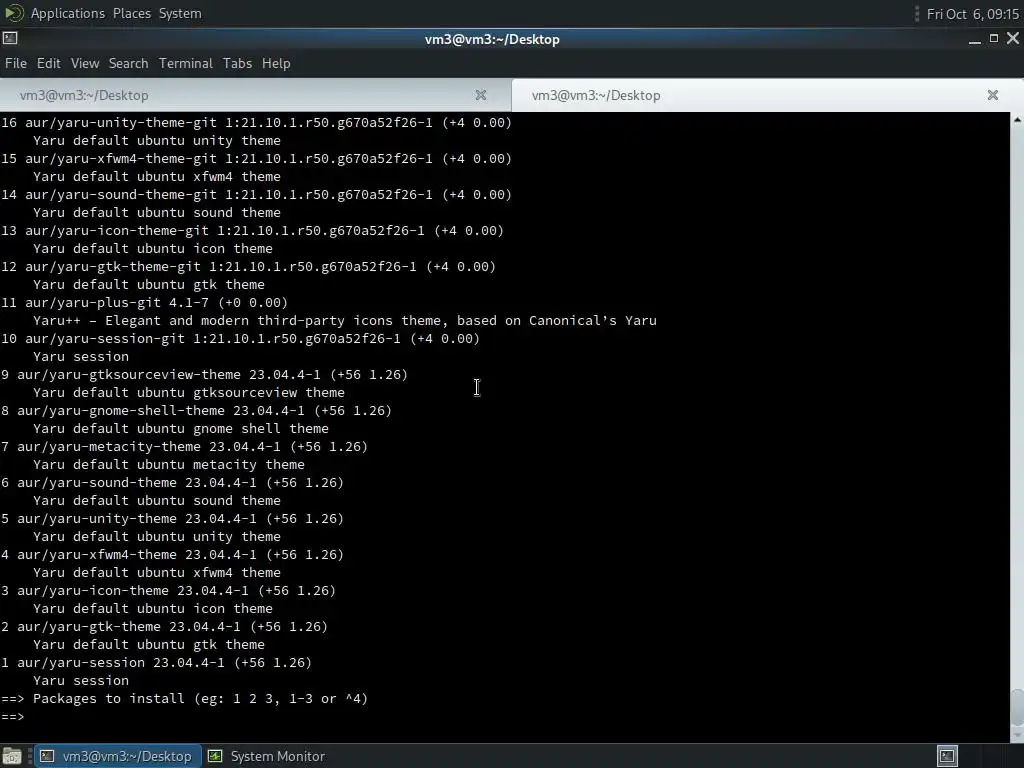
Task: Switch to vm3@vm3:~/Desktop taskbar button
Action: 118,756
